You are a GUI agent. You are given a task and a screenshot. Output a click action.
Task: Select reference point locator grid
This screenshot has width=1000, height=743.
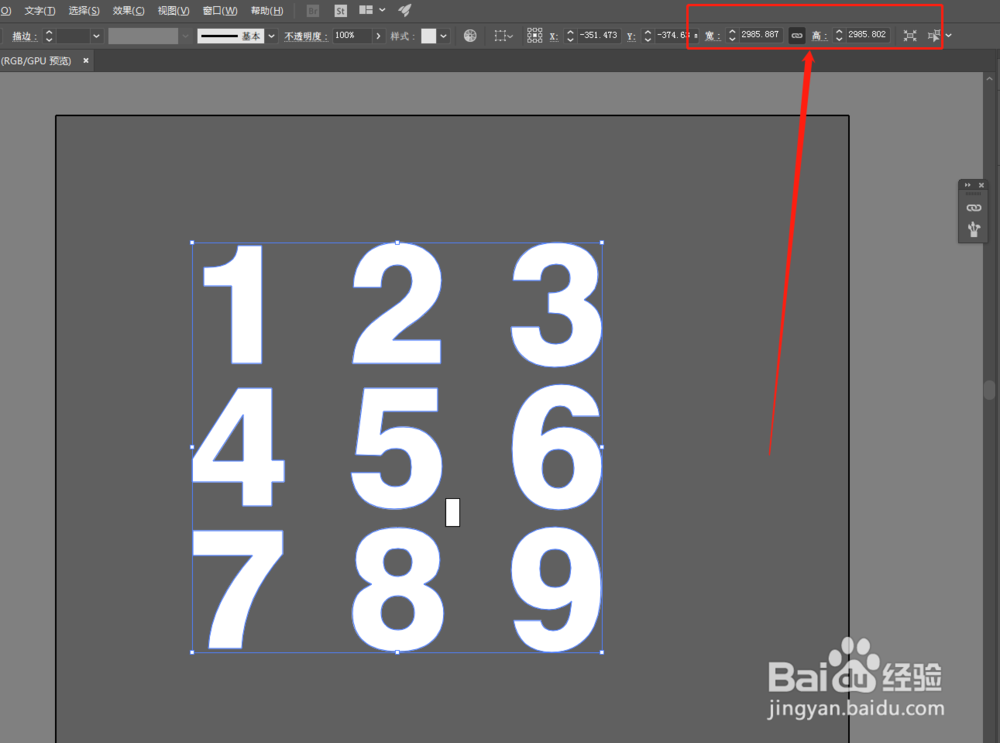534,36
